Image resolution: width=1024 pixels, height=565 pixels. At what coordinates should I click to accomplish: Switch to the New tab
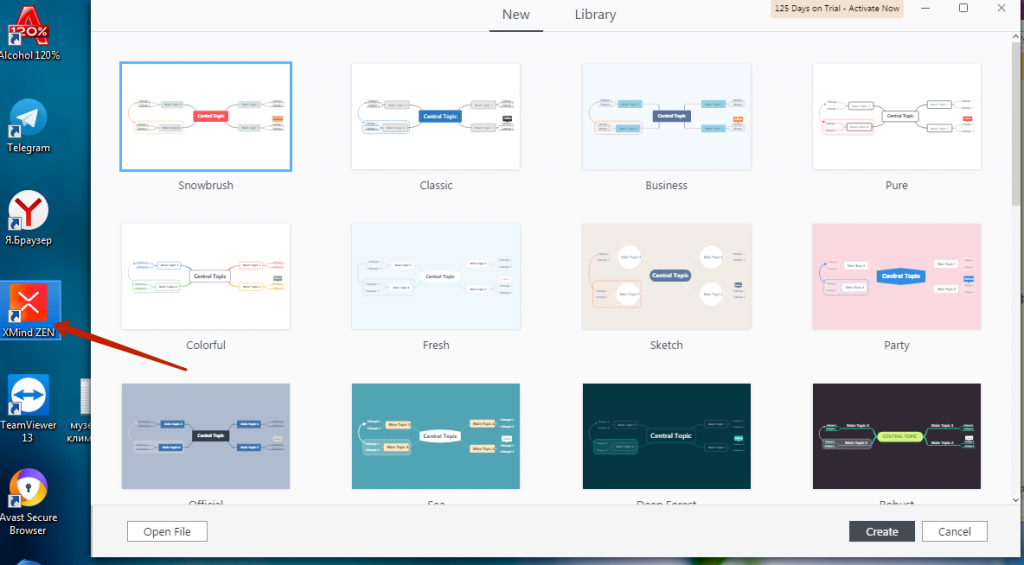516,15
